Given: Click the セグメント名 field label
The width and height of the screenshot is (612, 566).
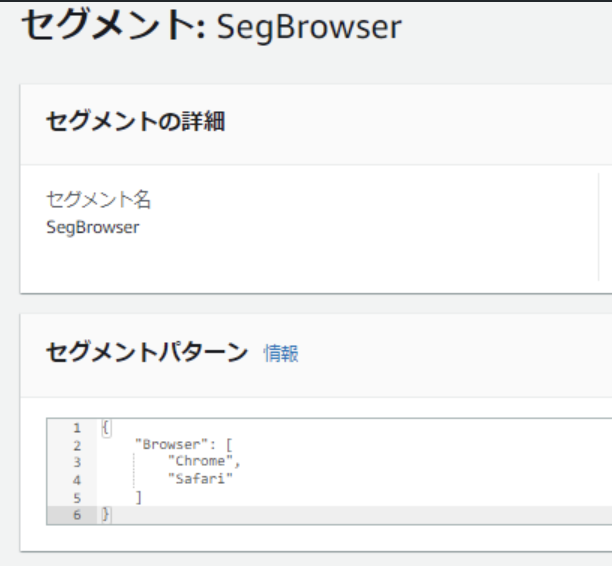Looking at the screenshot, I should (x=98, y=200).
